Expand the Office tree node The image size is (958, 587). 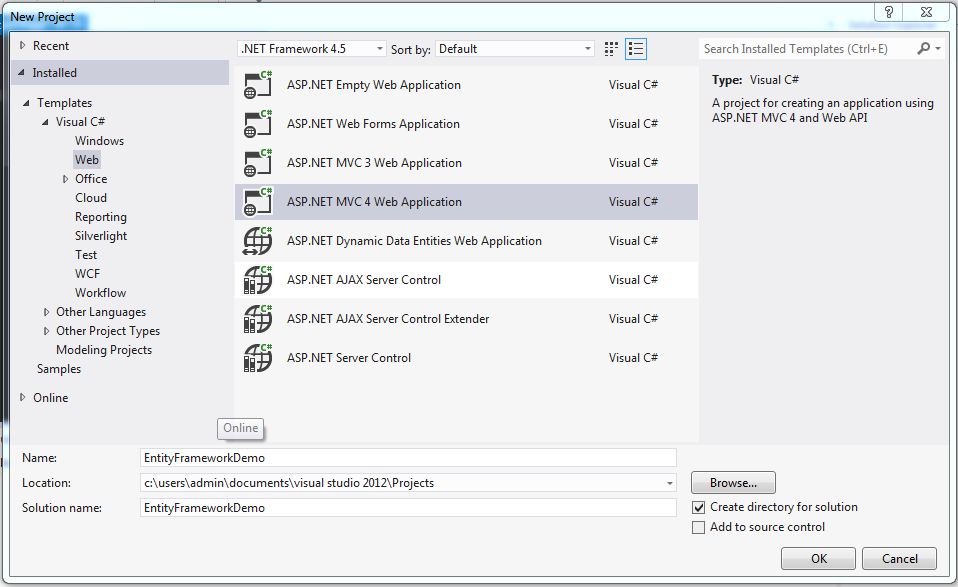[65, 179]
